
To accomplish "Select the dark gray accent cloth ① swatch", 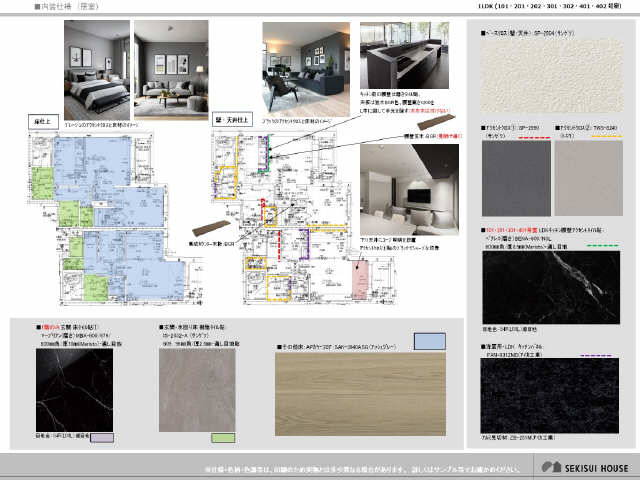I will (516, 178).
